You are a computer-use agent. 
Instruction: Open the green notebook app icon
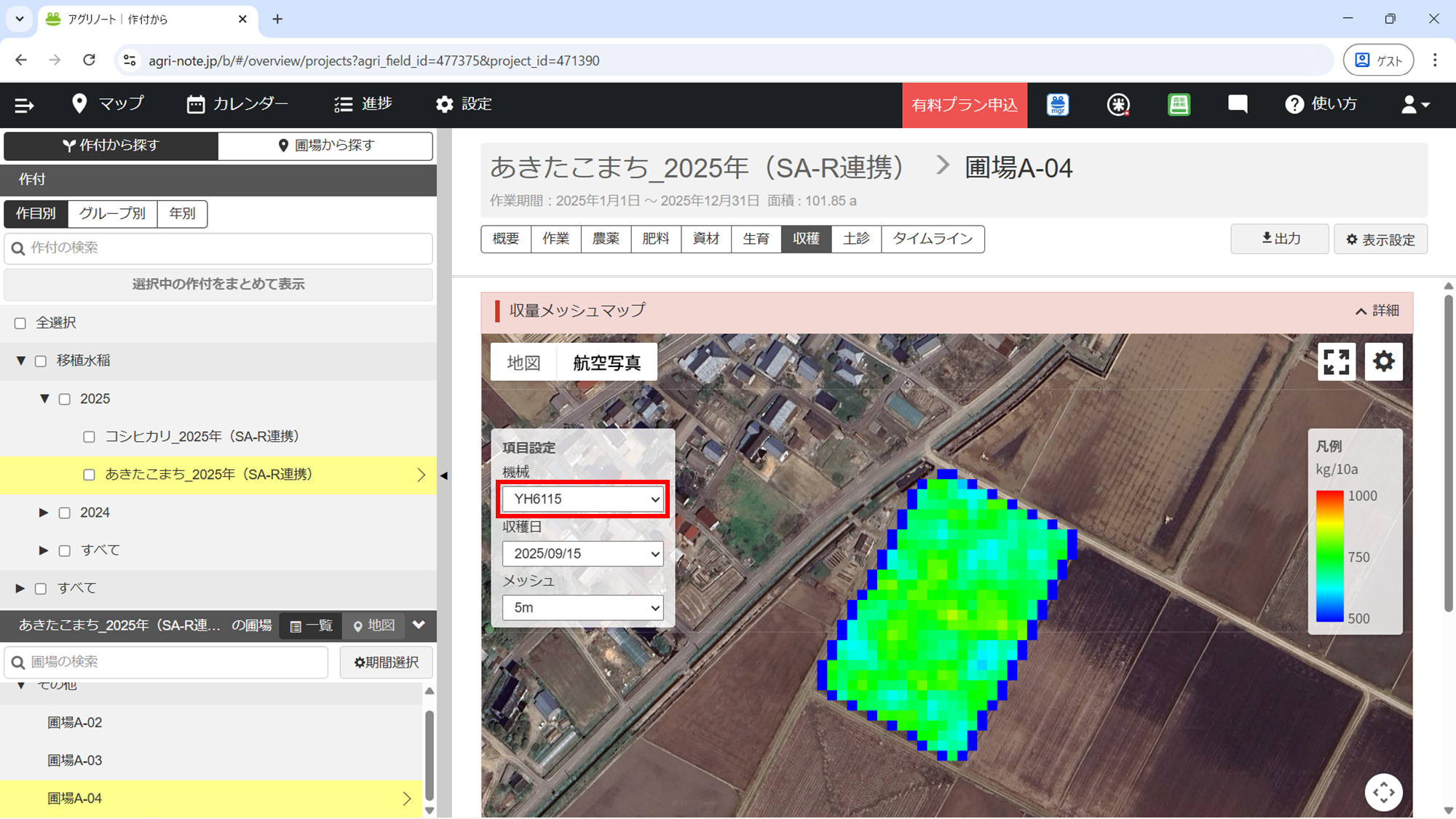(x=1179, y=105)
